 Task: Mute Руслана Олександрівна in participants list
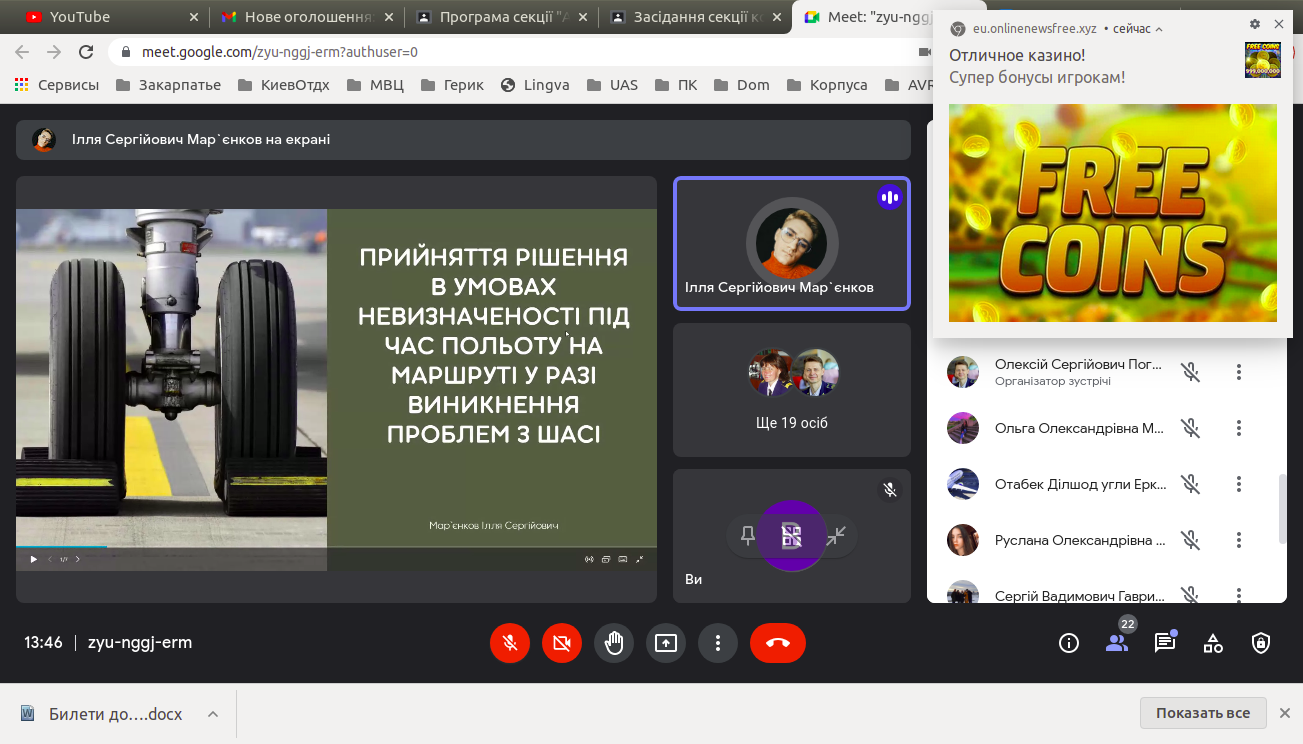(x=1190, y=540)
